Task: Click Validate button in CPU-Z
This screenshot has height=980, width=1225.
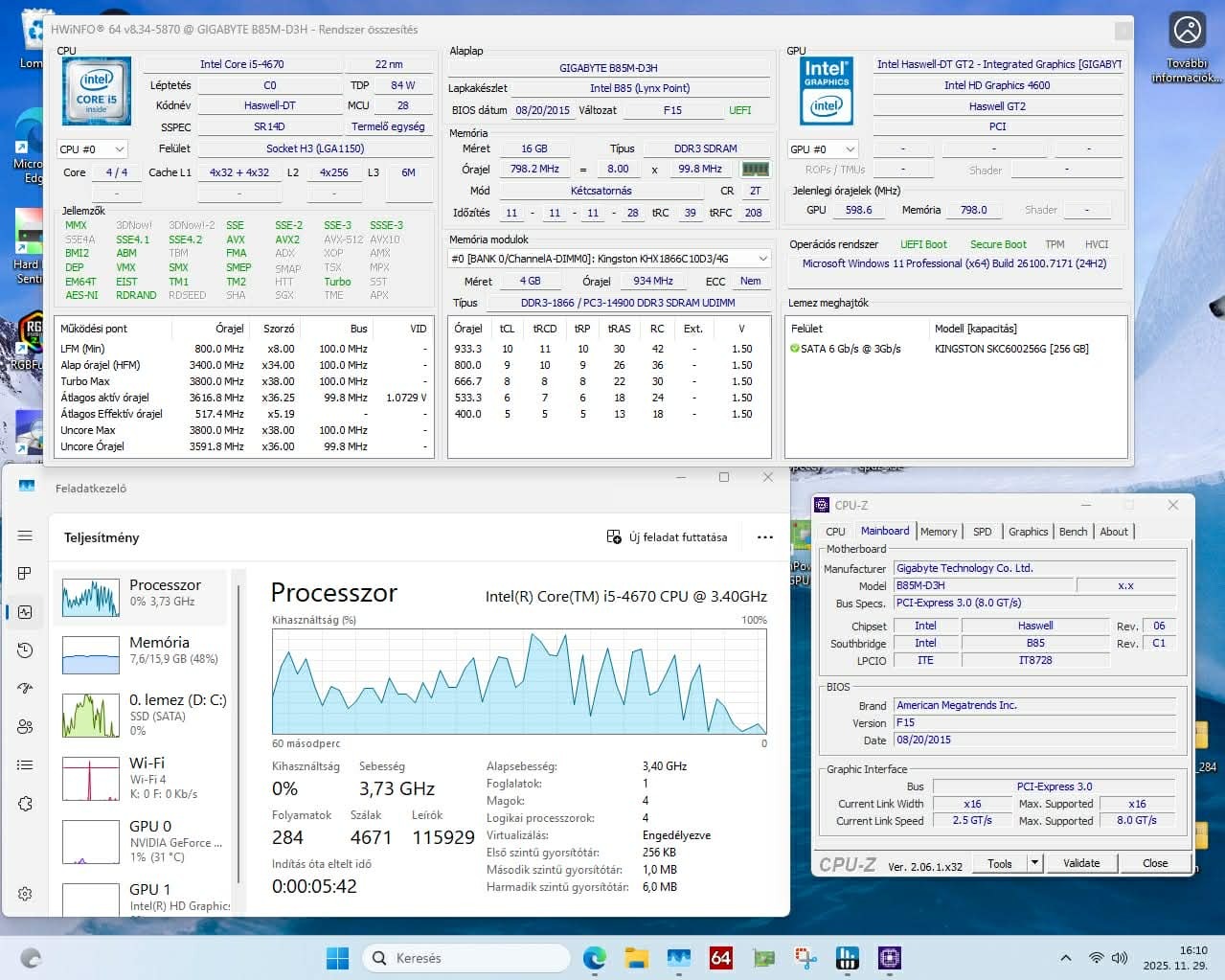Action: (1081, 863)
